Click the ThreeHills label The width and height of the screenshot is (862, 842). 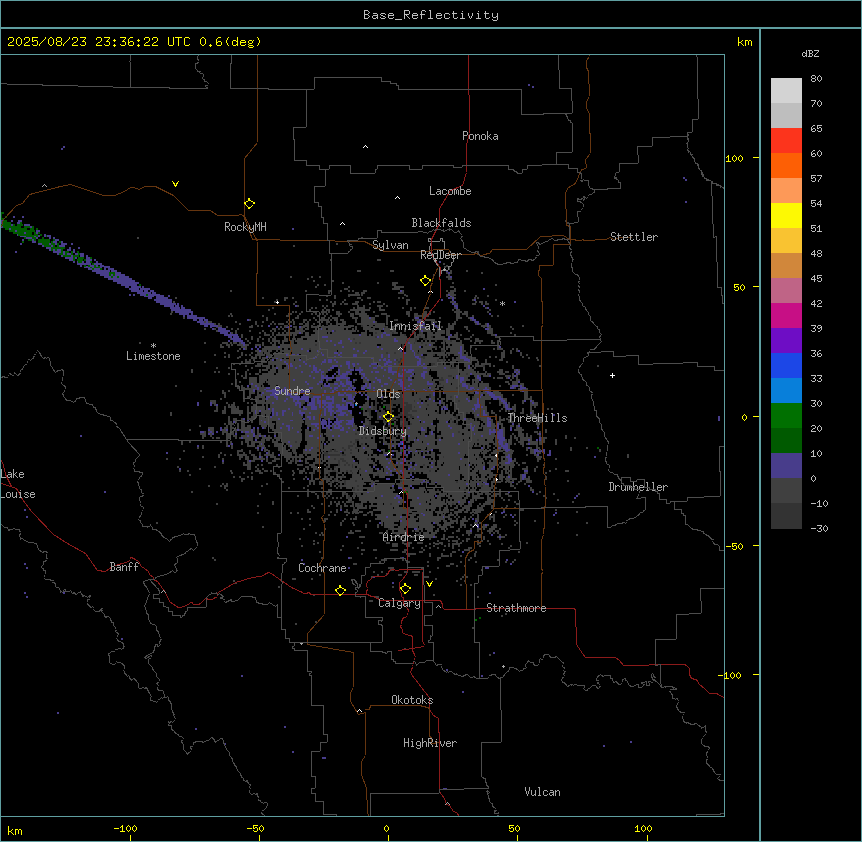pos(537,418)
